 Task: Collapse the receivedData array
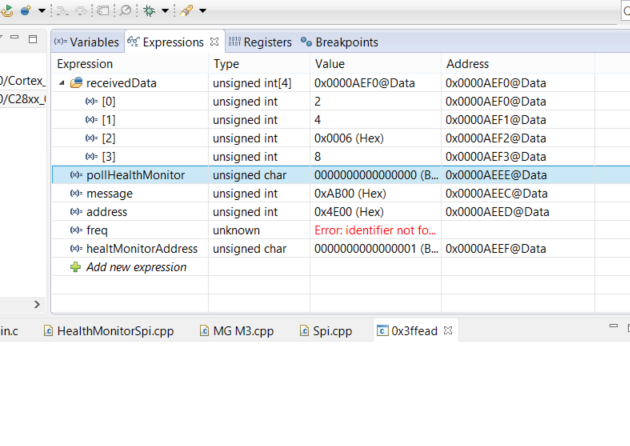click(x=61, y=83)
